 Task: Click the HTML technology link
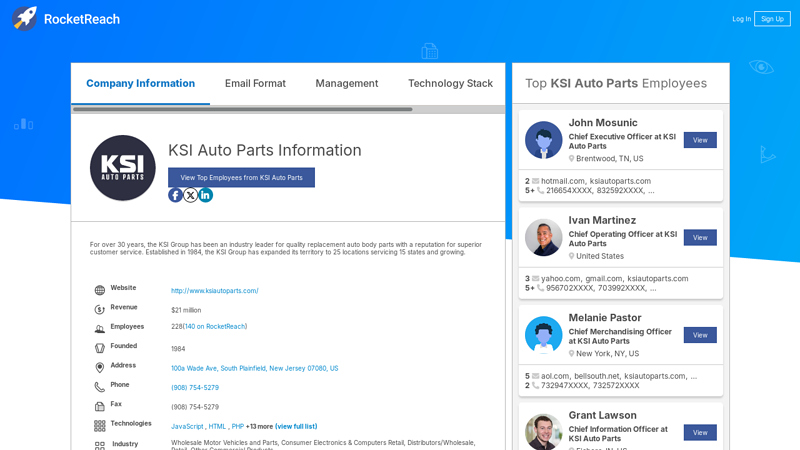click(217, 427)
